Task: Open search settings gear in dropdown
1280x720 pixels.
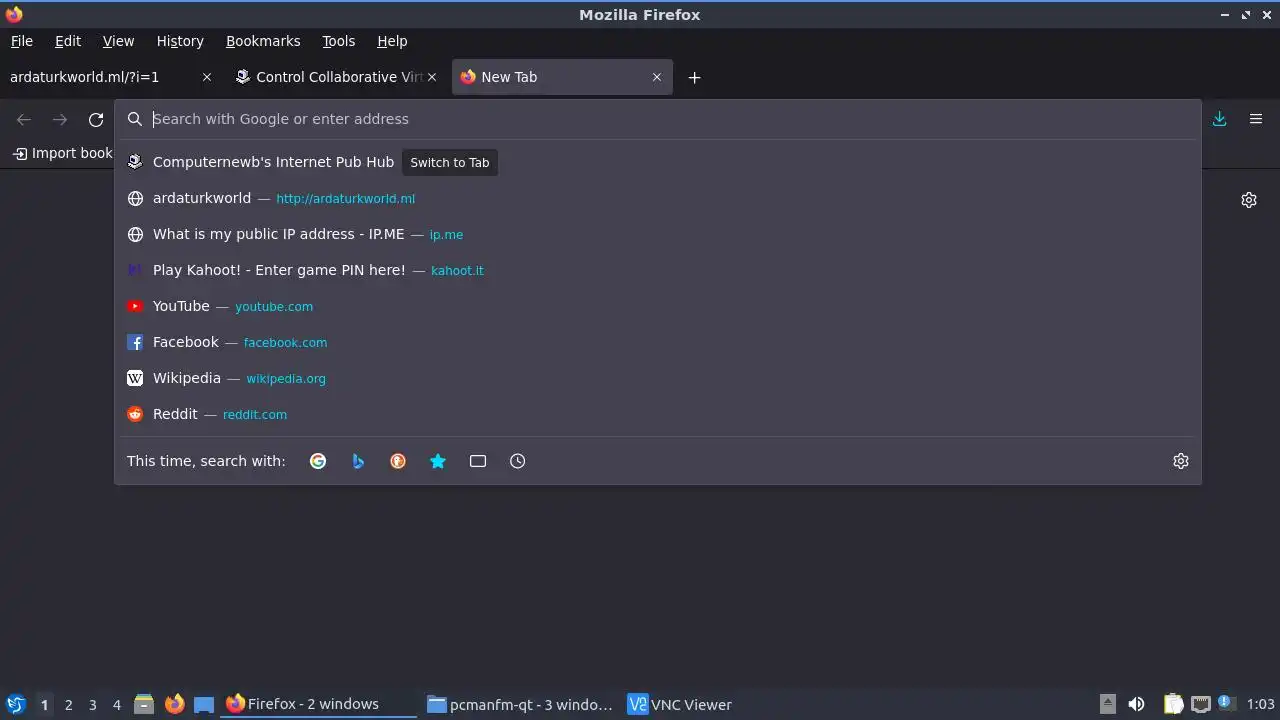Action: (1181, 461)
